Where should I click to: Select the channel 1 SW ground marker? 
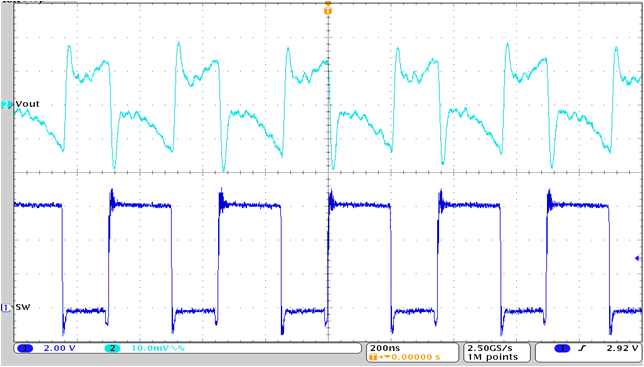(x=6, y=307)
